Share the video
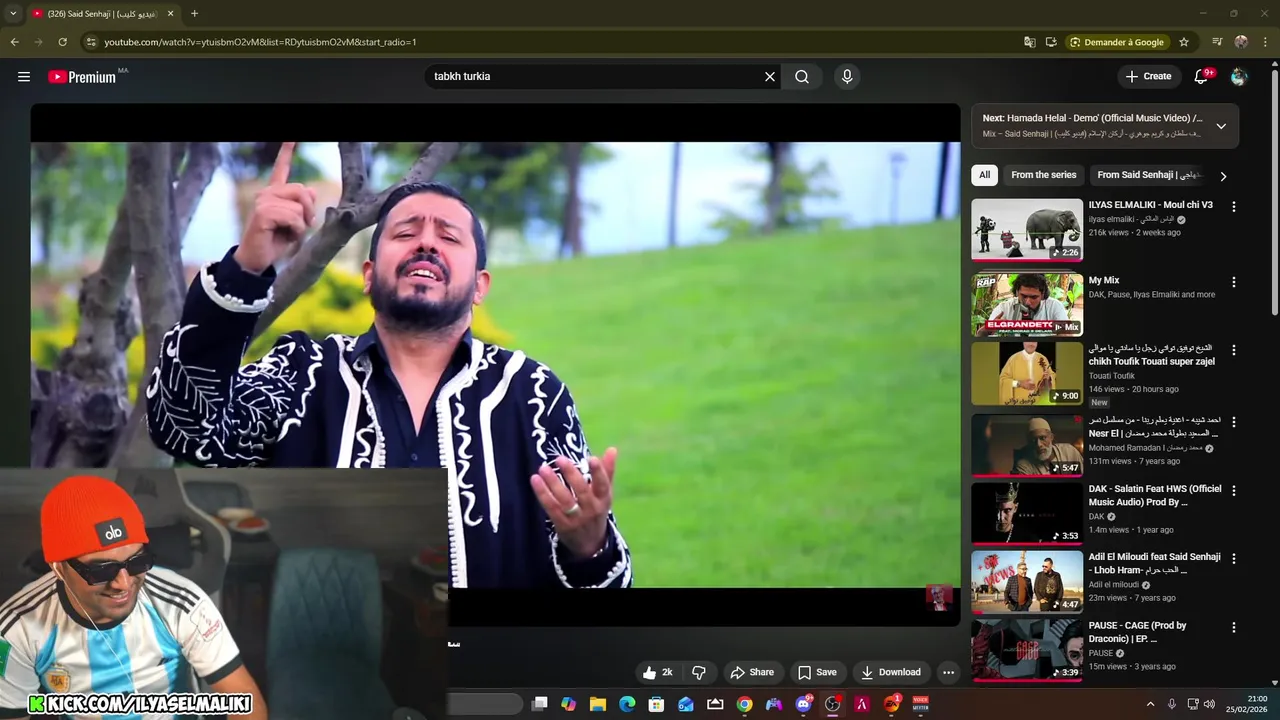Viewport: 1280px width, 720px height. tap(752, 672)
